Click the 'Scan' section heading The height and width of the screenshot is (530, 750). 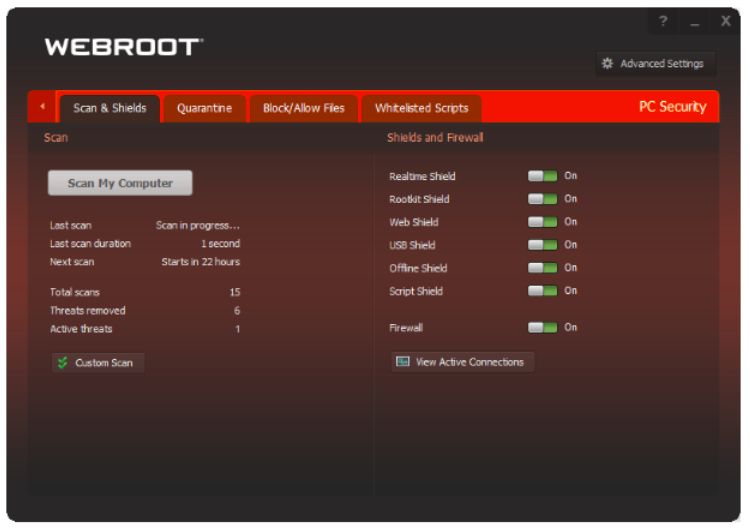pyautogui.click(x=56, y=138)
